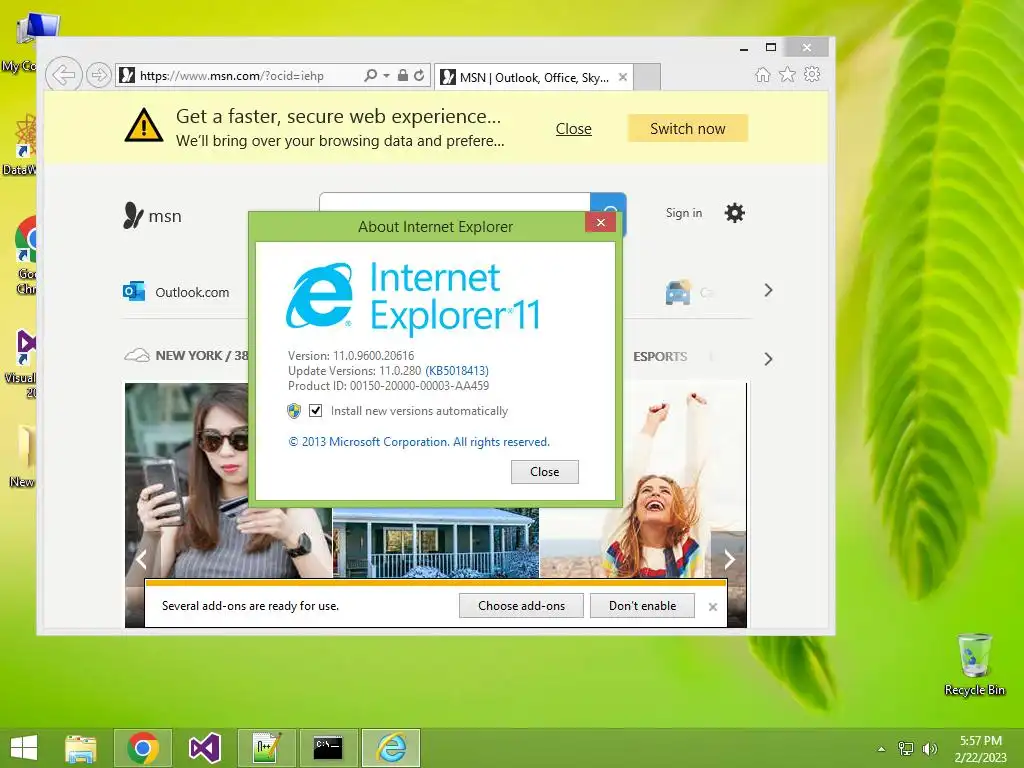Go to previous slide in carousel
Viewport: 1024px width, 768px height.
[x=141, y=559]
